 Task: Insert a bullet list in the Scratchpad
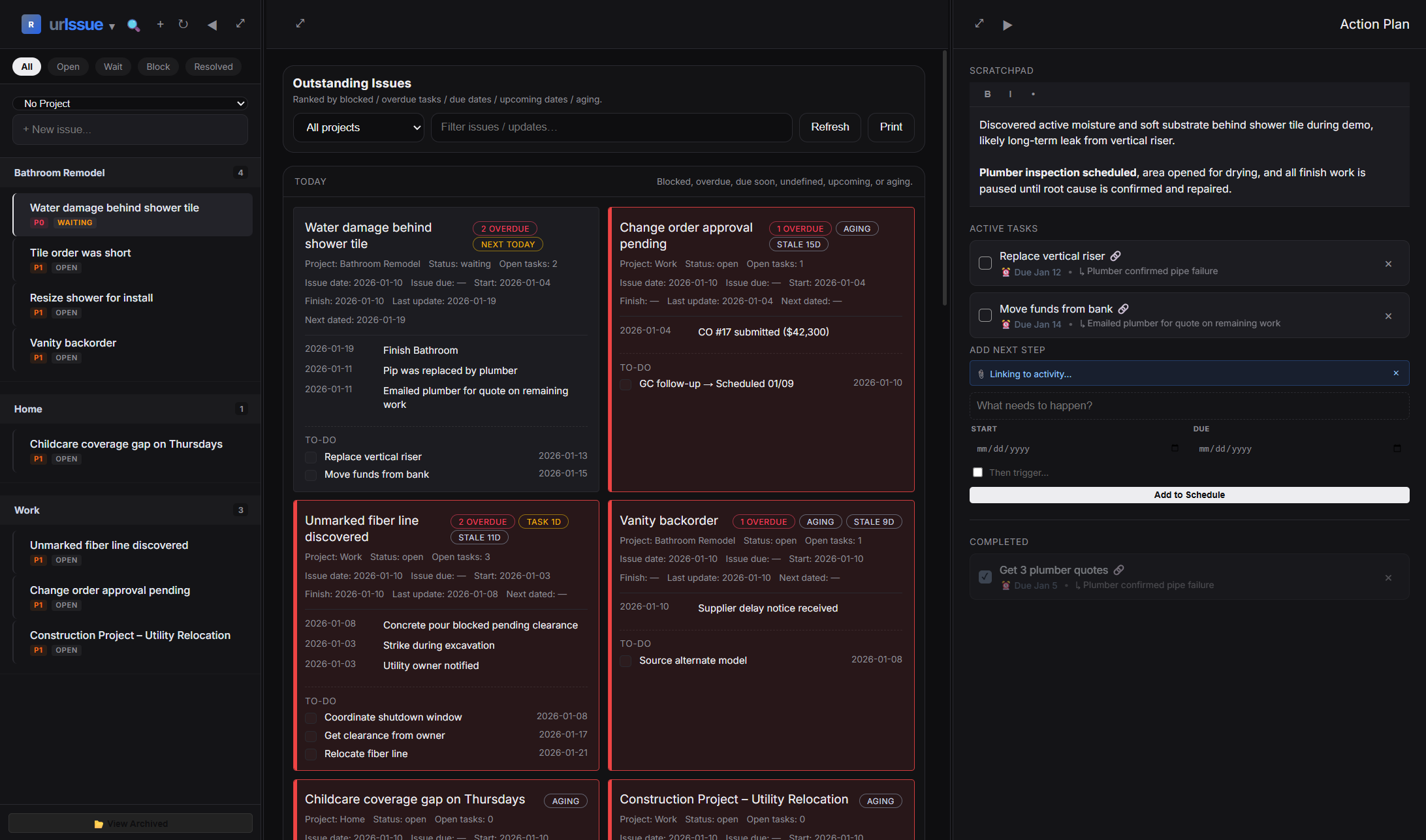[1033, 94]
